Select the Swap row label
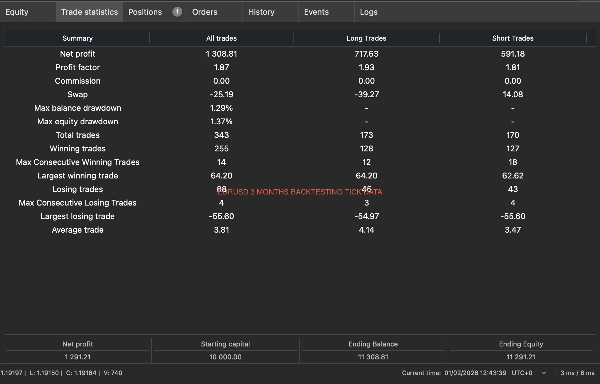Screen dimensions: 600x384 (x=77, y=94)
